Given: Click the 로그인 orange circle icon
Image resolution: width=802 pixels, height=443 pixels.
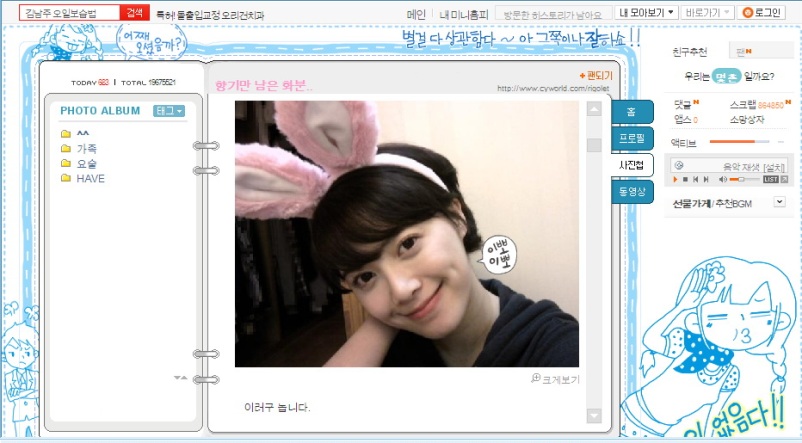Looking at the screenshot, I should click(748, 12).
